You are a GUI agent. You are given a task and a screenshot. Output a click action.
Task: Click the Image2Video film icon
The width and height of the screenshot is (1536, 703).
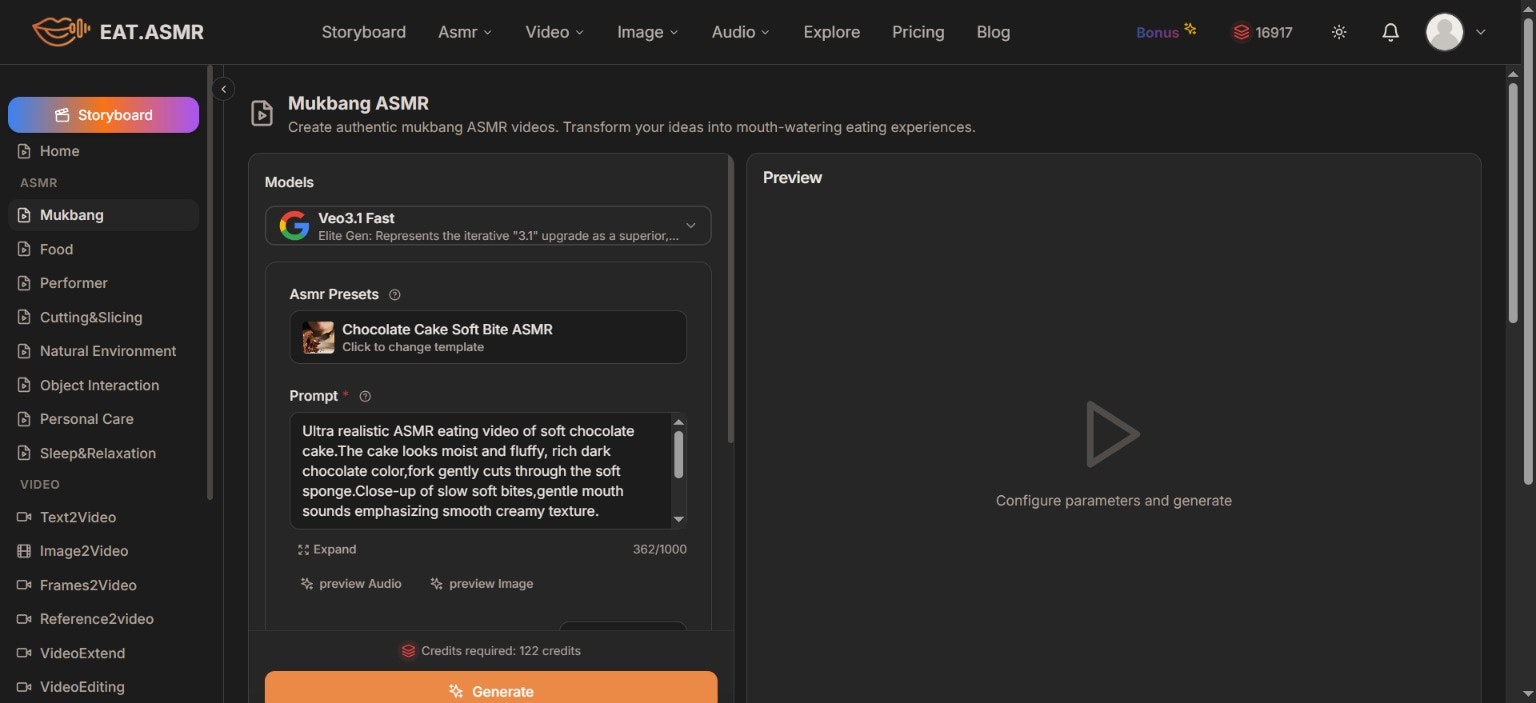coord(24,551)
